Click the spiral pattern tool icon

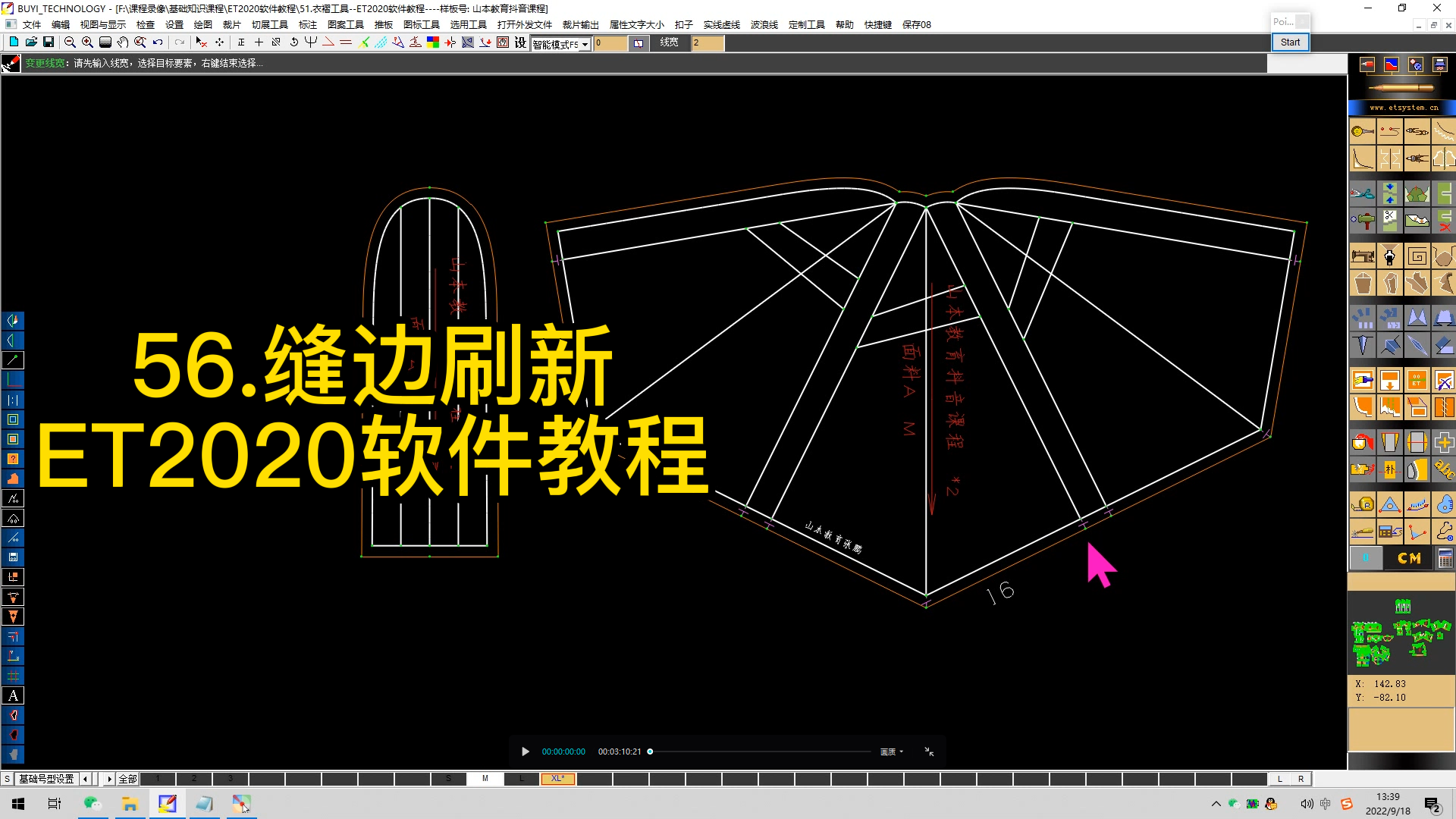tap(1417, 256)
